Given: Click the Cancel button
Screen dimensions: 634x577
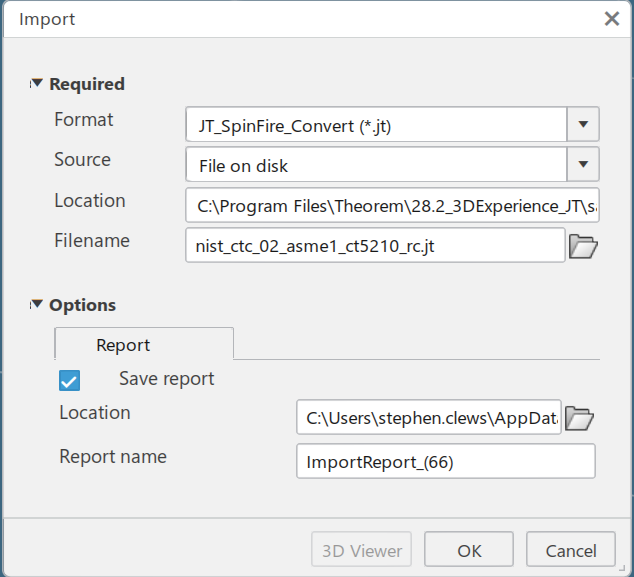Looking at the screenshot, I should click(x=571, y=550).
